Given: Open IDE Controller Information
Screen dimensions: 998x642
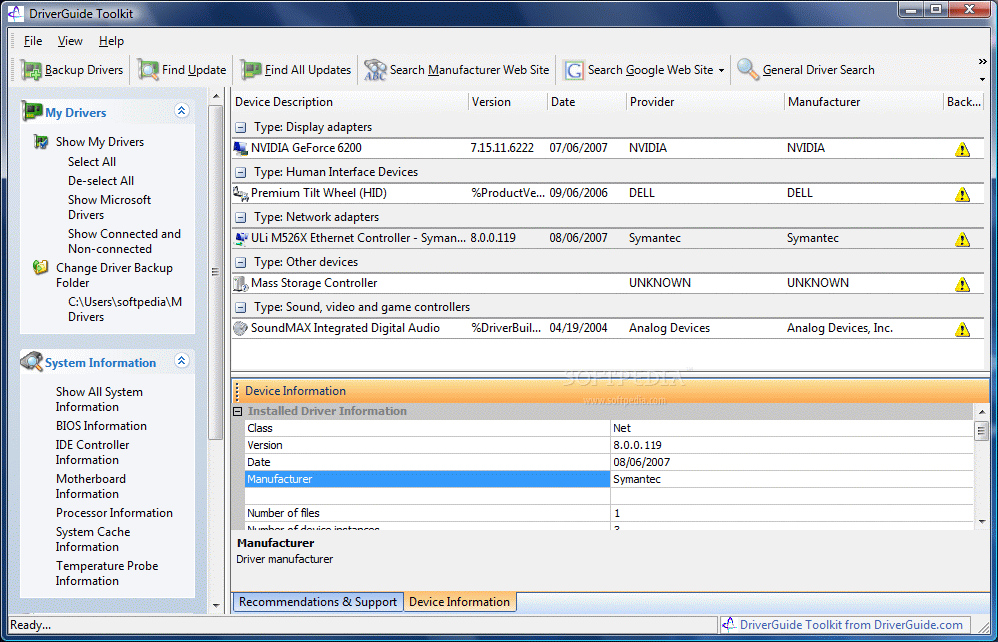Looking at the screenshot, I should pos(92,452).
